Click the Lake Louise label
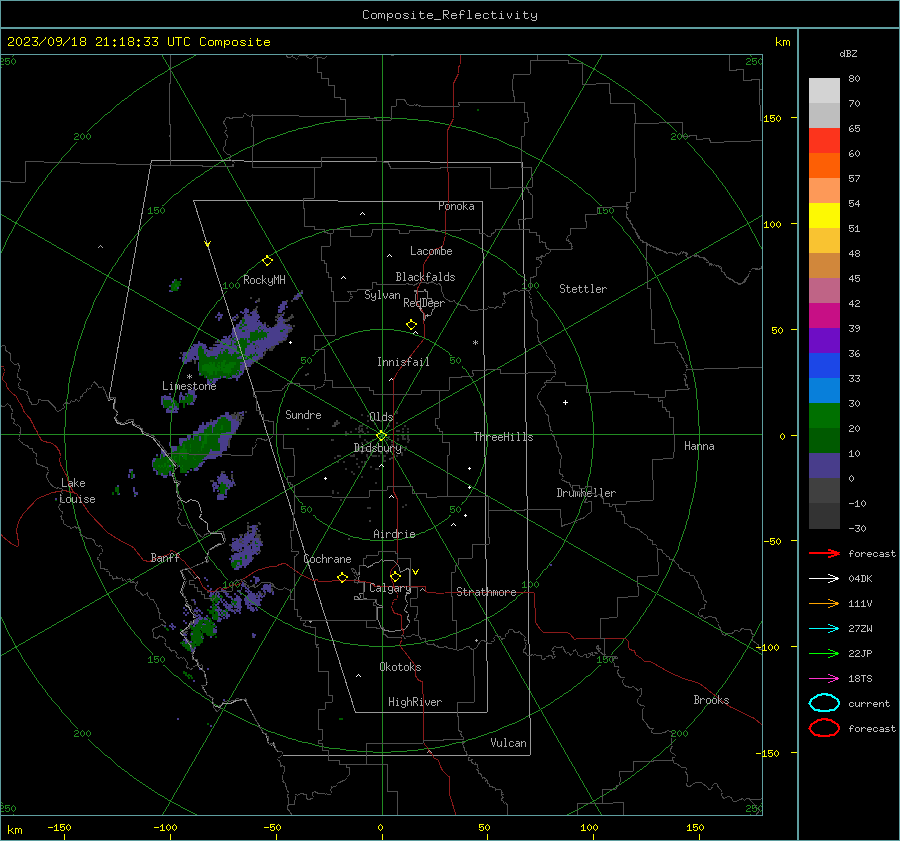 77,491
